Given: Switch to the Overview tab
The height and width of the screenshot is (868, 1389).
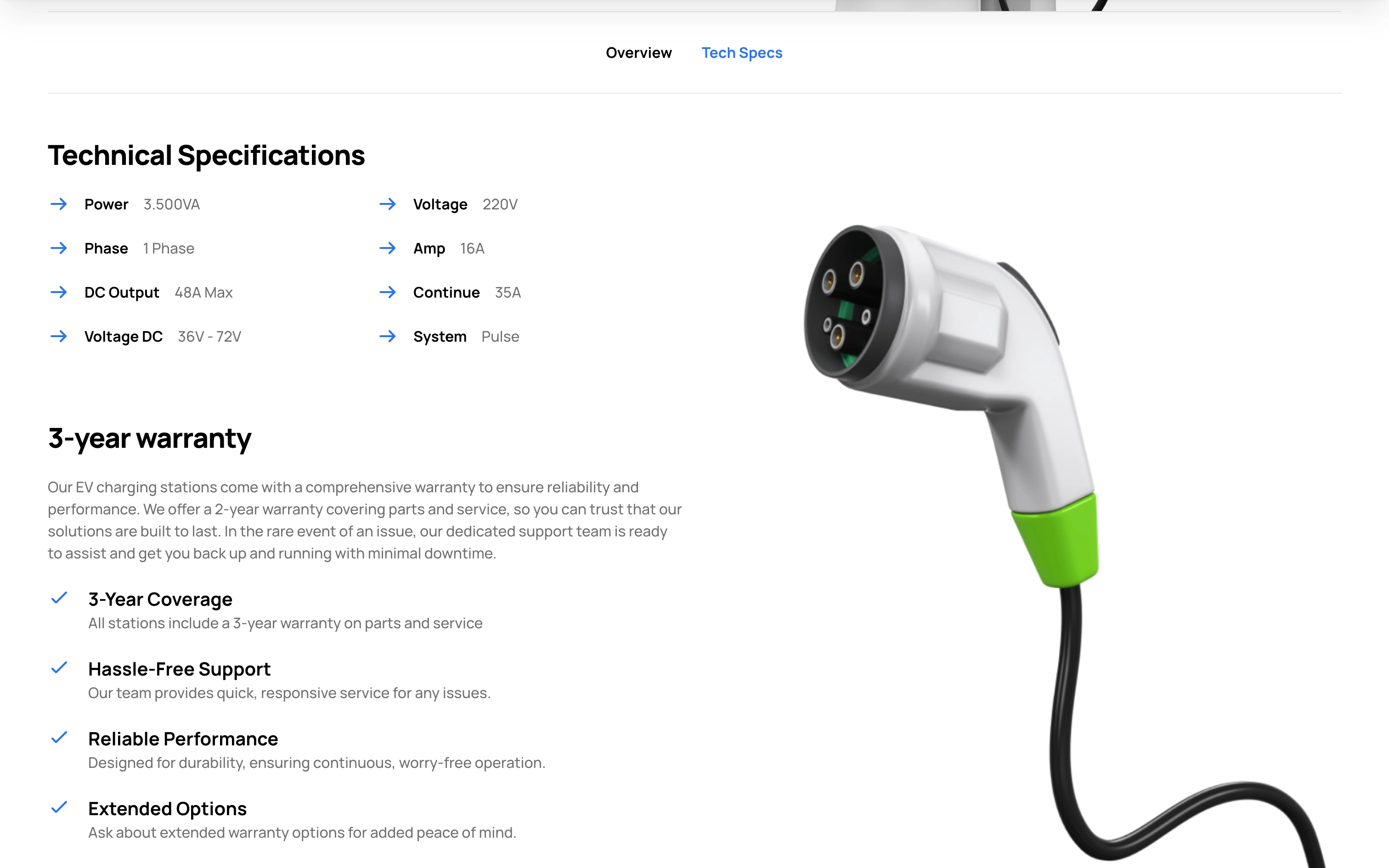Looking at the screenshot, I should click(x=638, y=53).
